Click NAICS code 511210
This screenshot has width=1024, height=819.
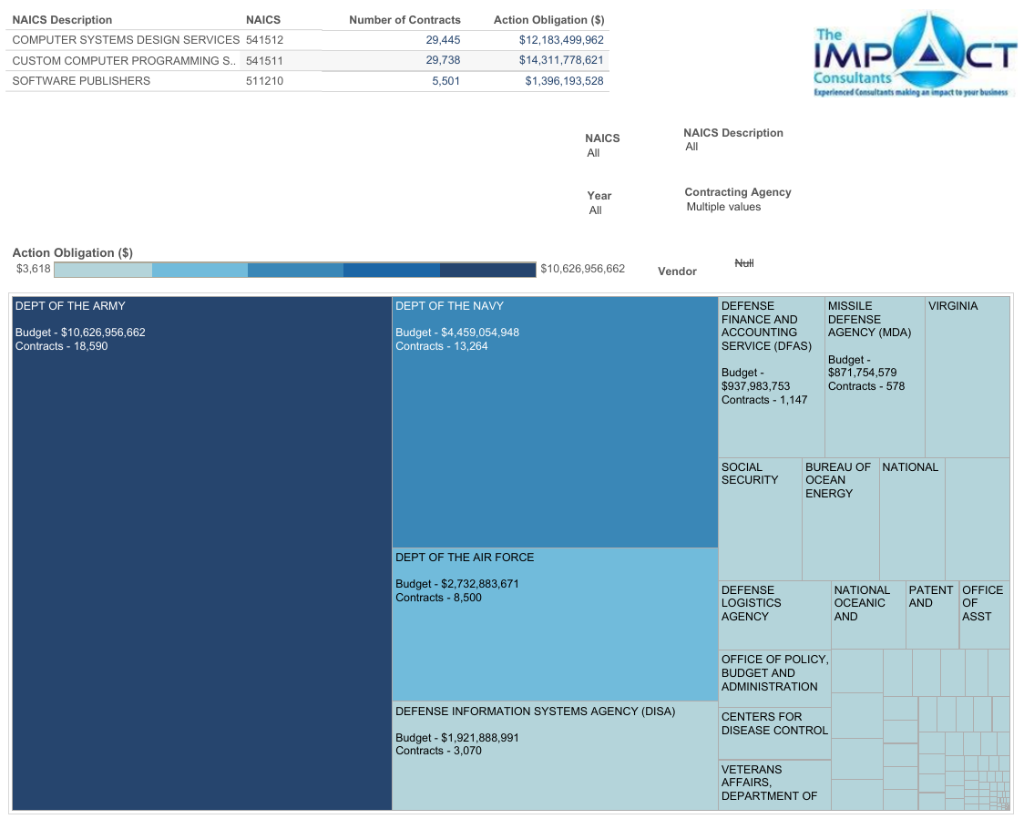coord(264,81)
